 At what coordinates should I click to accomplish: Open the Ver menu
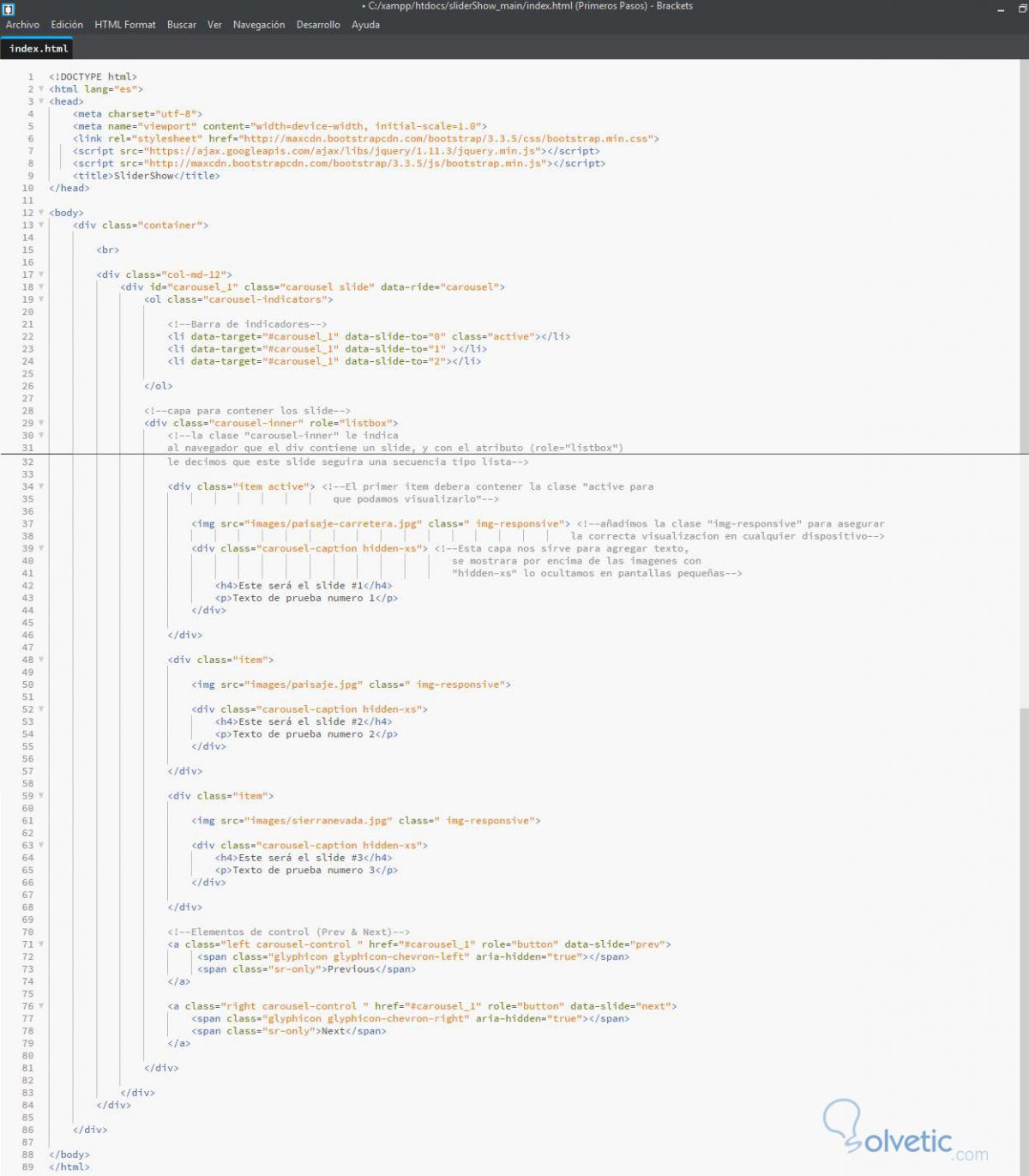pyautogui.click(x=214, y=25)
